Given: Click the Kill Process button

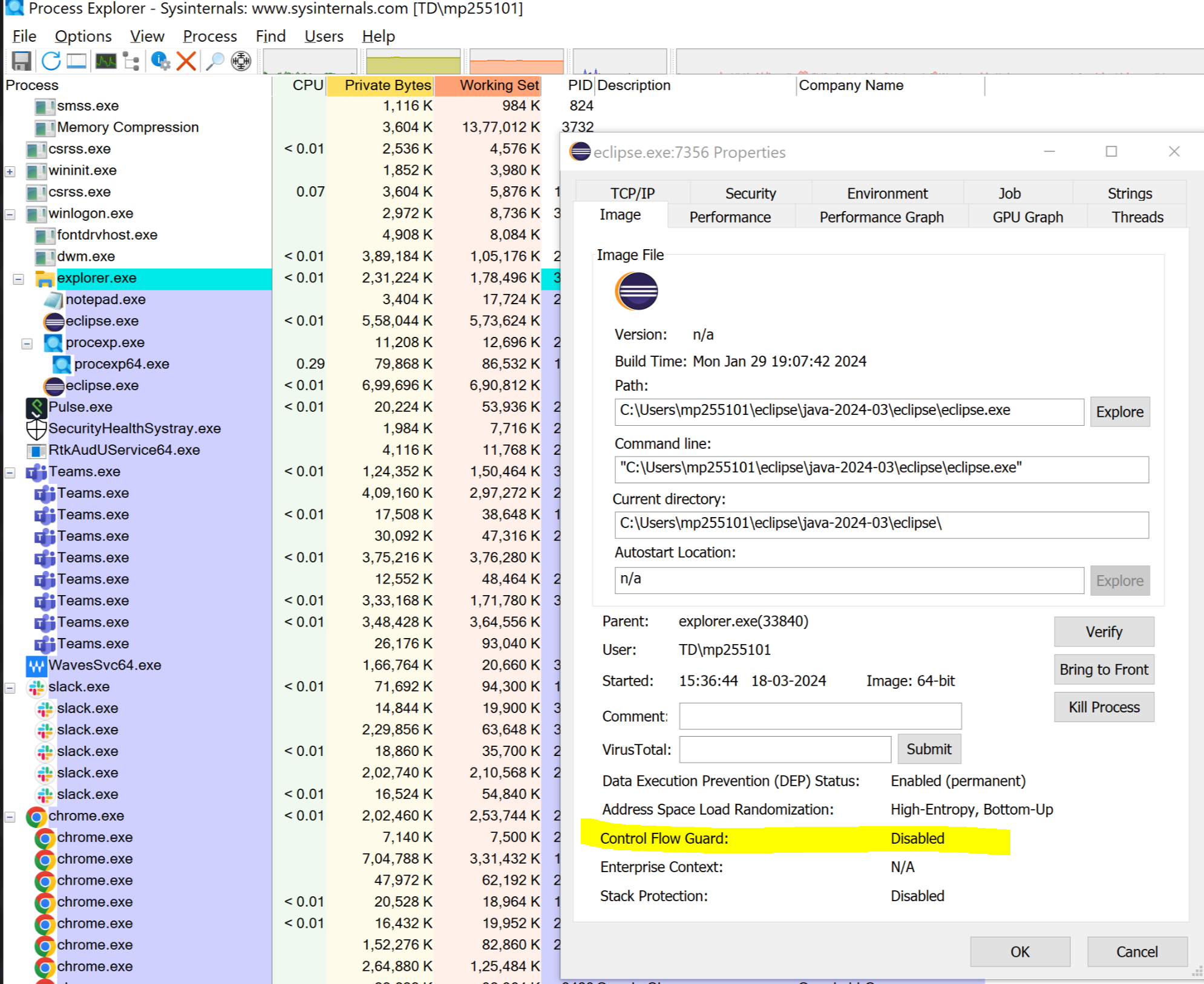Looking at the screenshot, I should click(1104, 707).
